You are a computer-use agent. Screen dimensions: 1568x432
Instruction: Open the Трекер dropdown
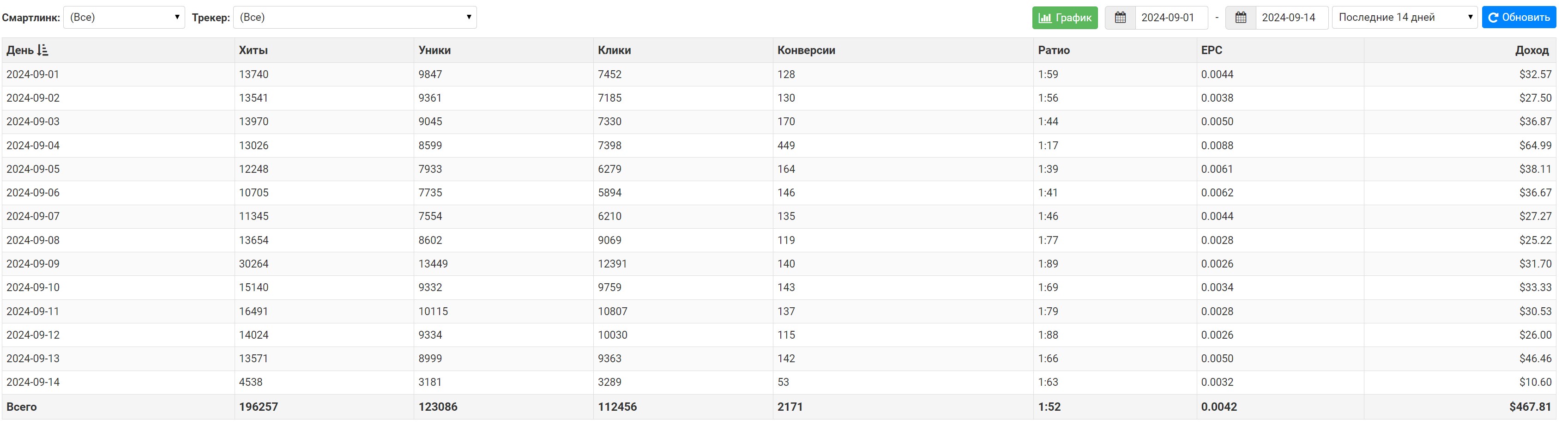355,18
